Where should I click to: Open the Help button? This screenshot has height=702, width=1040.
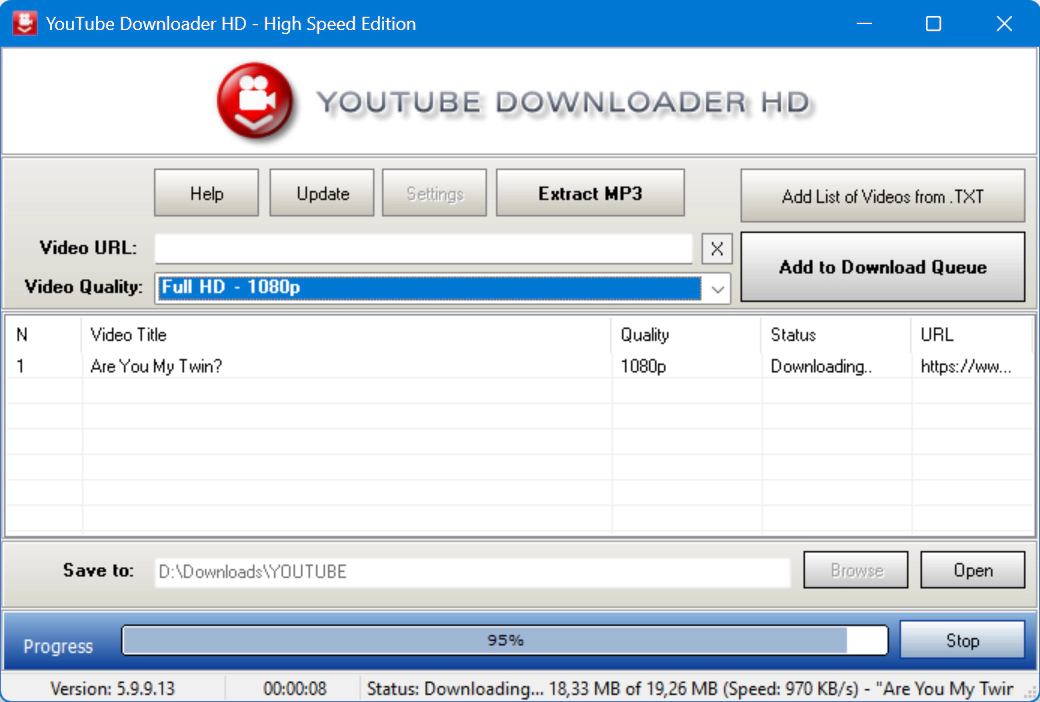point(206,193)
